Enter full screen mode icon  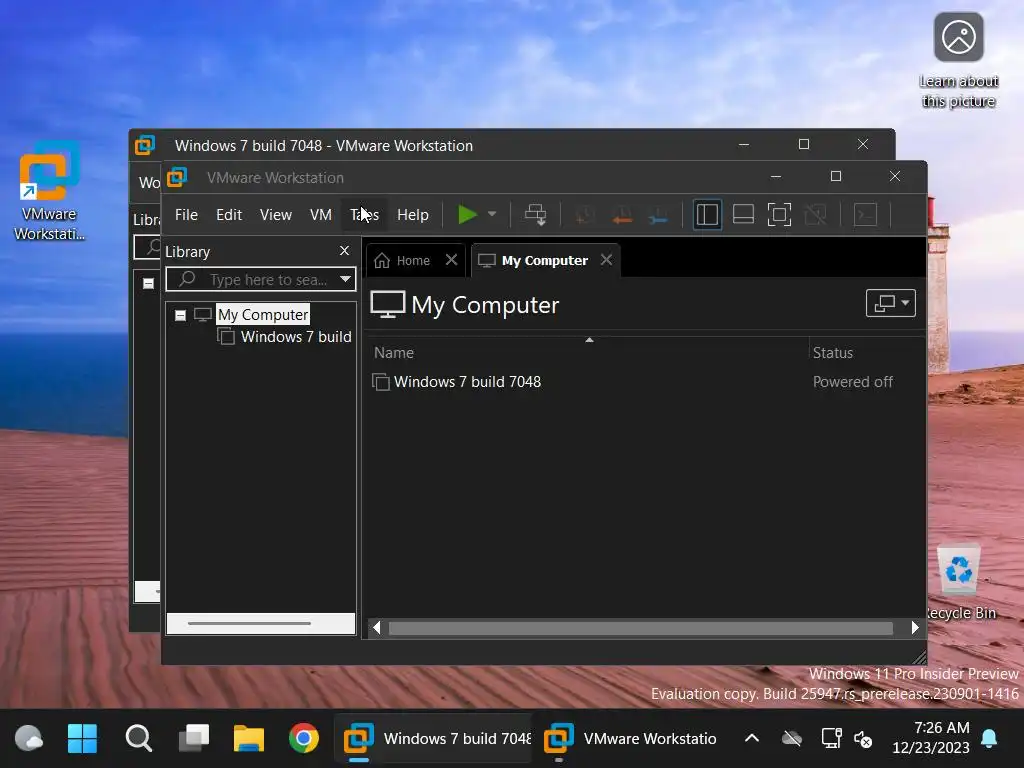click(779, 214)
